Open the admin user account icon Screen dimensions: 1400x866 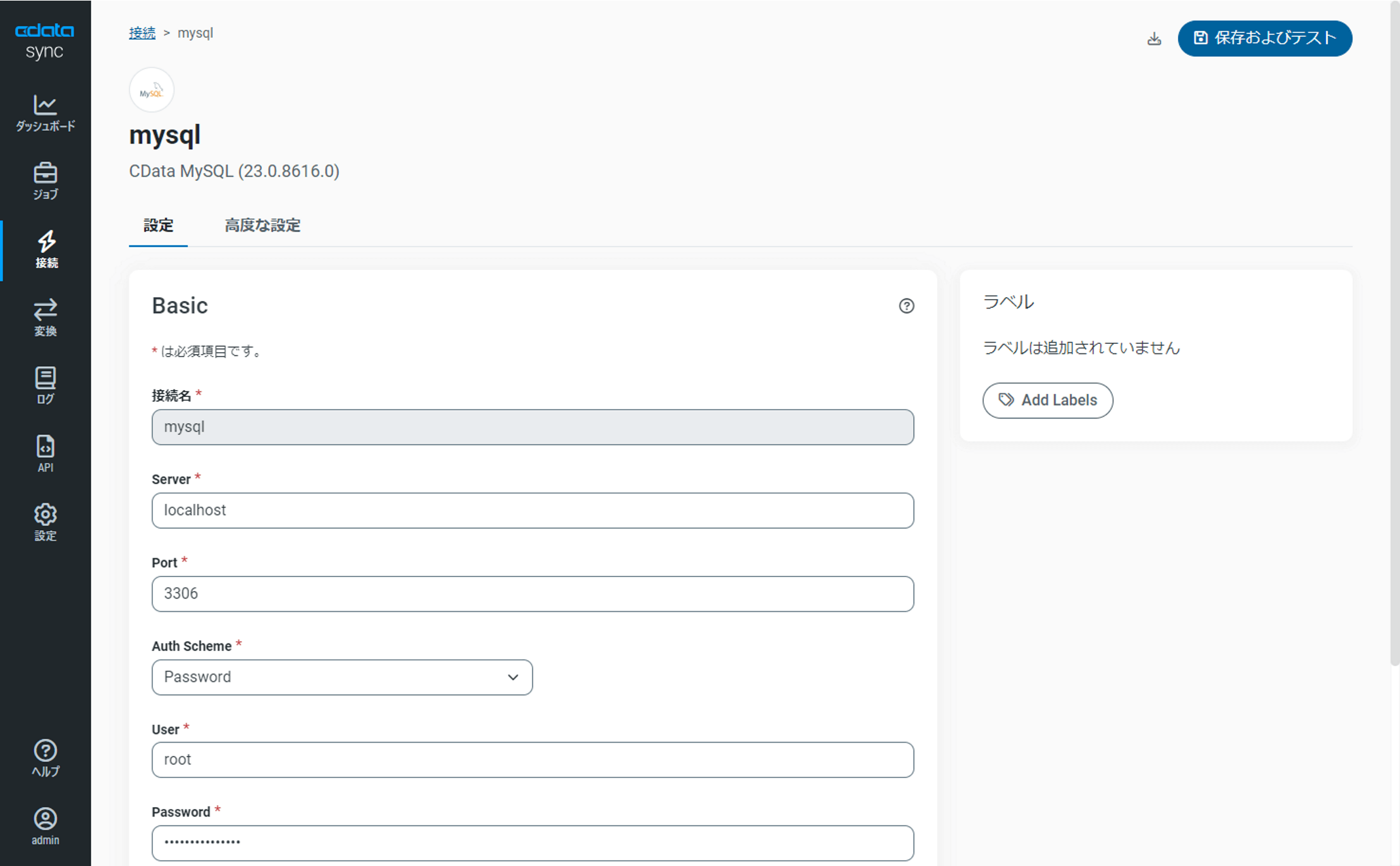[45, 826]
